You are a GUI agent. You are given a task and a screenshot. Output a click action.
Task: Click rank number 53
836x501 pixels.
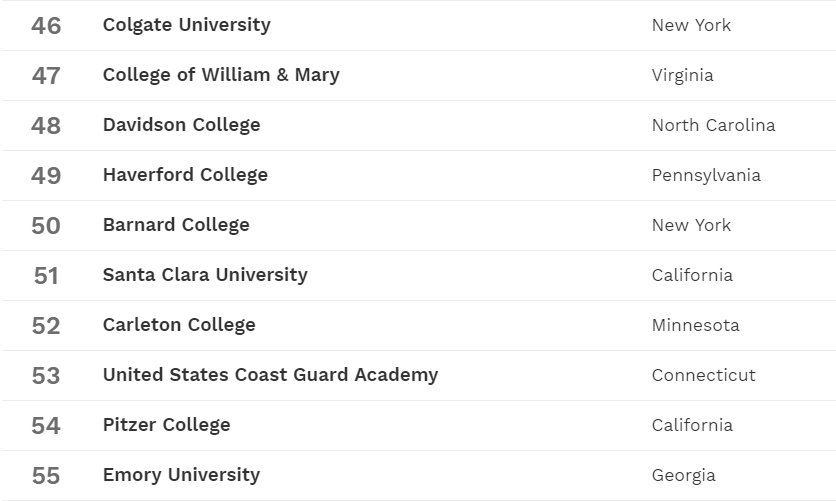[46, 375]
